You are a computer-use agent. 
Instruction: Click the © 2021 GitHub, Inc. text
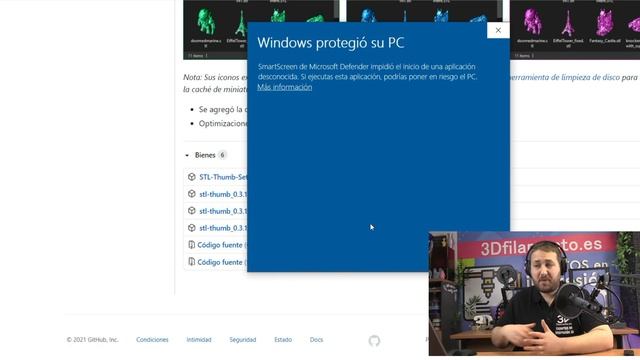[93, 340]
